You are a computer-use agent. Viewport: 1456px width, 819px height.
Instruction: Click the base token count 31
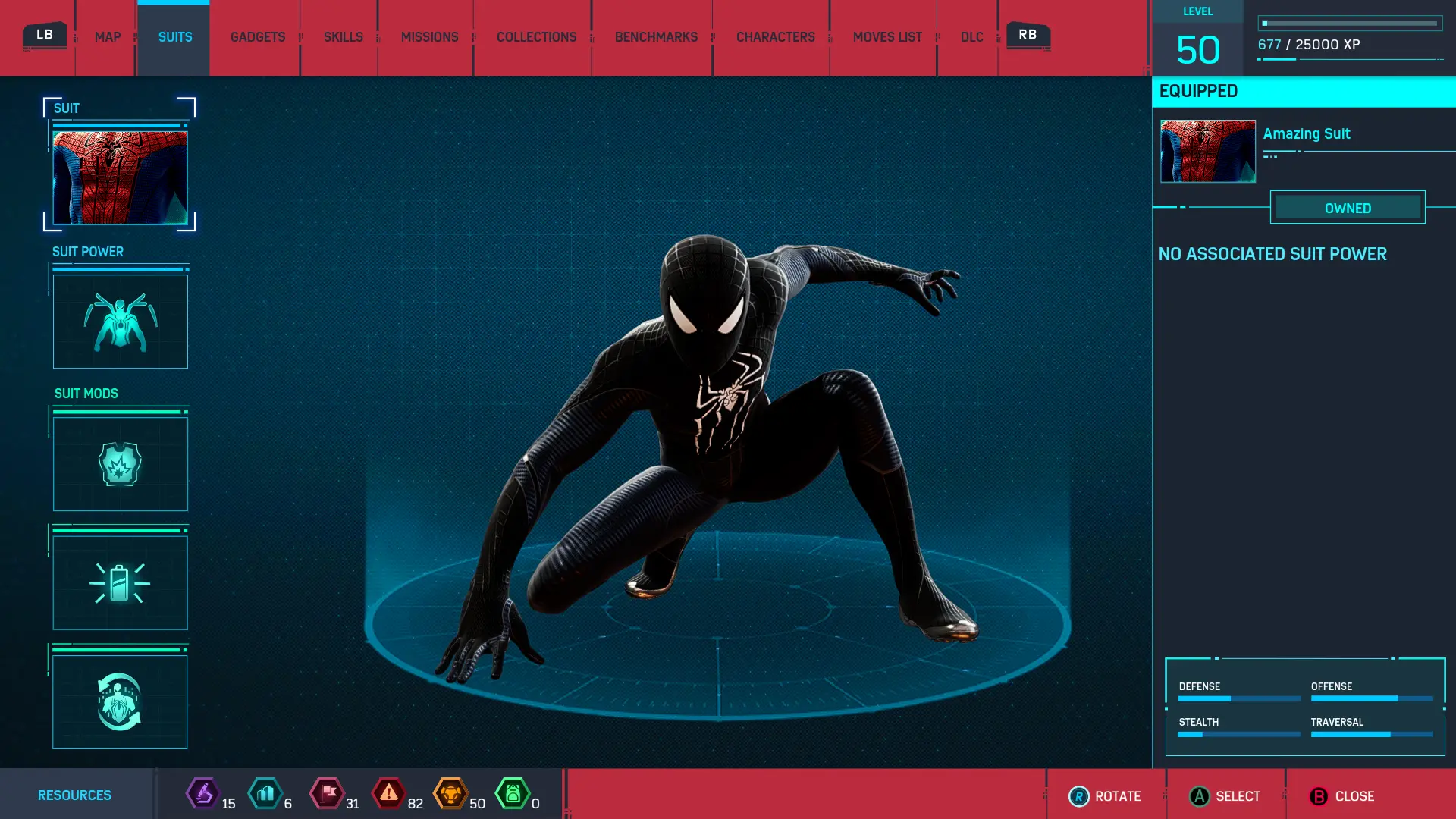tap(353, 804)
